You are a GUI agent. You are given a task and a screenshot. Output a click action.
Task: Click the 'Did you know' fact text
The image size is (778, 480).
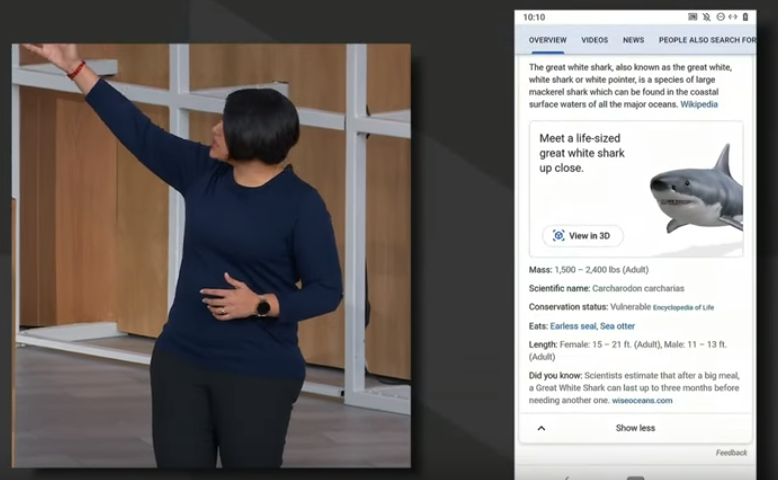tap(634, 388)
